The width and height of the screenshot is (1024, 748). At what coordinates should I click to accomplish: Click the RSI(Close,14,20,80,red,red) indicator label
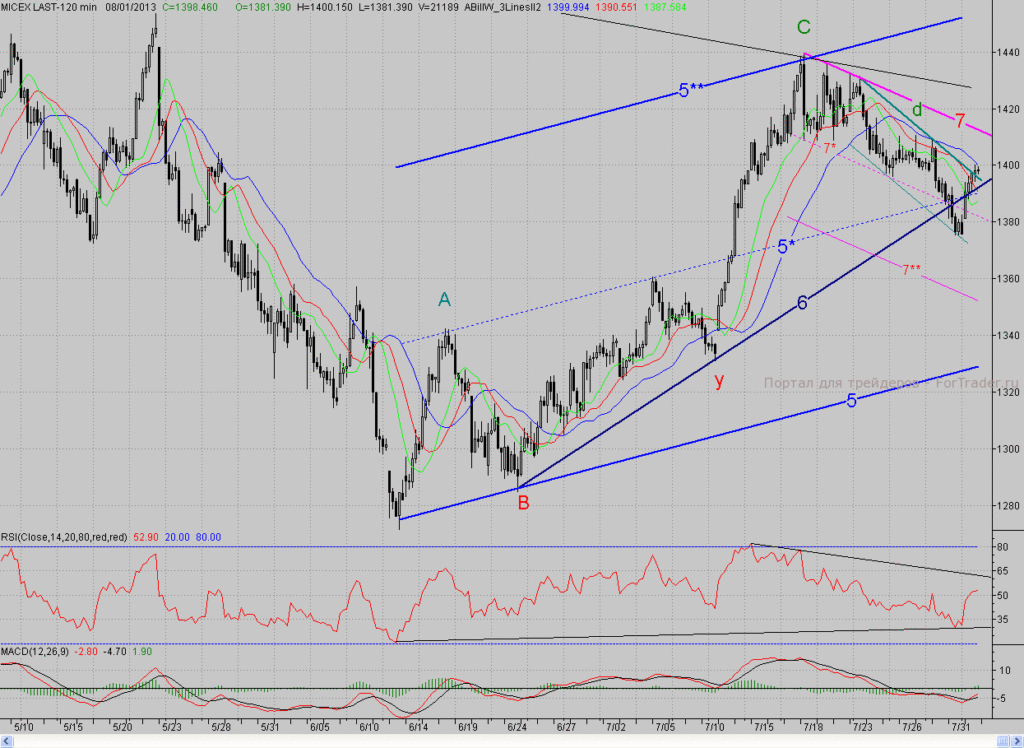tap(65, 537)
